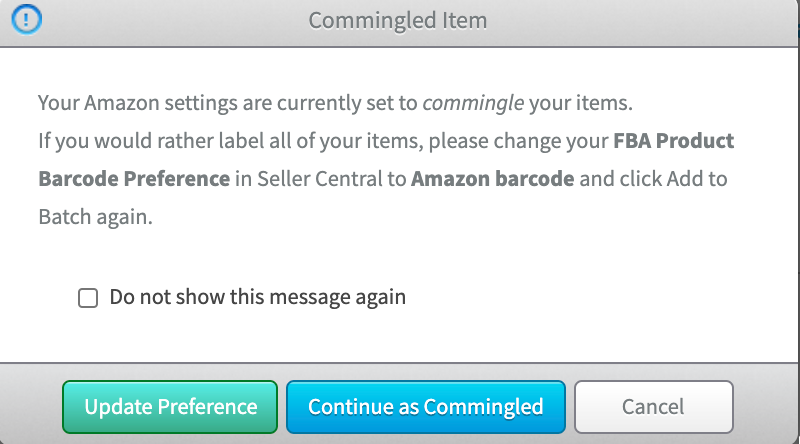Choose Continue as Commingled
Screen dimensions: 800x444
[425, 407]
